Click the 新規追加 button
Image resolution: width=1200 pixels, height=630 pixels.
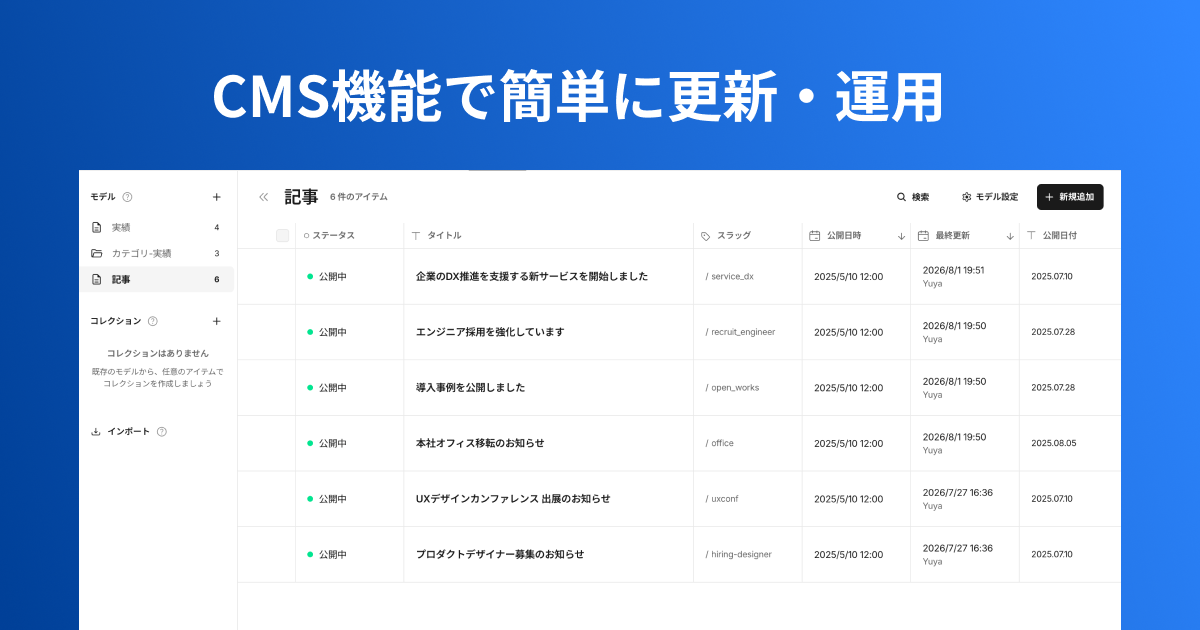click(x=1070, y=197)
